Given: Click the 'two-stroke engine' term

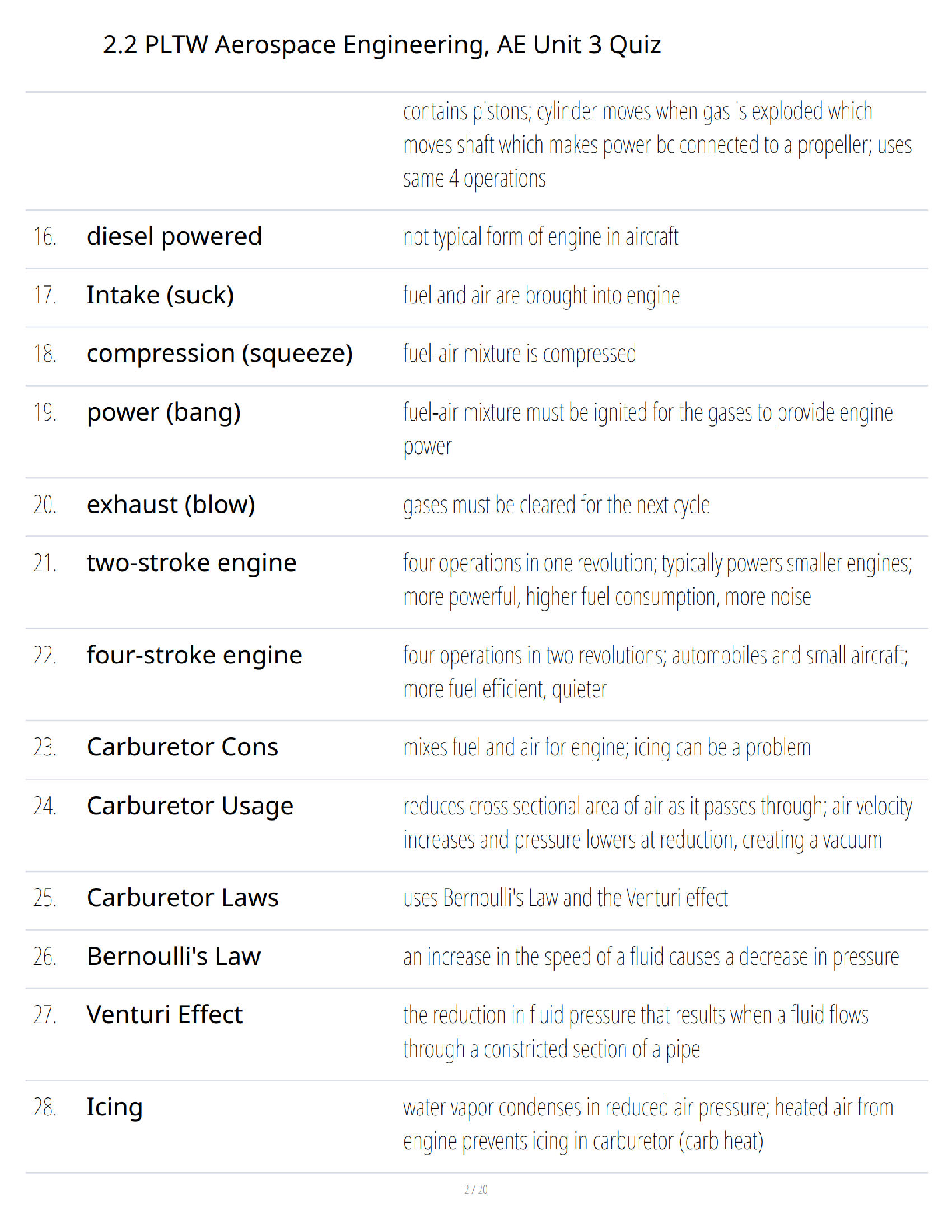Looking at the screenshot, I should click(x=191, y=563).
